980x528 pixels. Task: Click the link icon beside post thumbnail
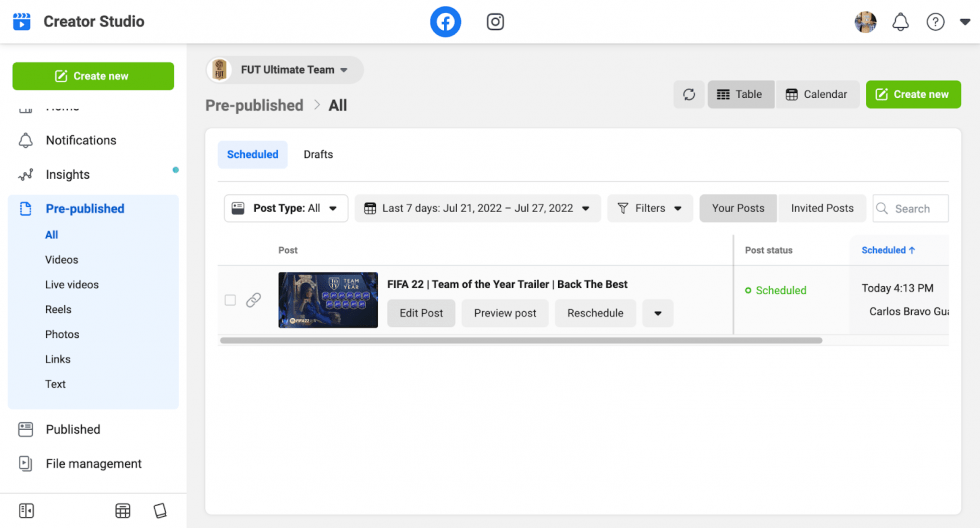click(253, 300)
